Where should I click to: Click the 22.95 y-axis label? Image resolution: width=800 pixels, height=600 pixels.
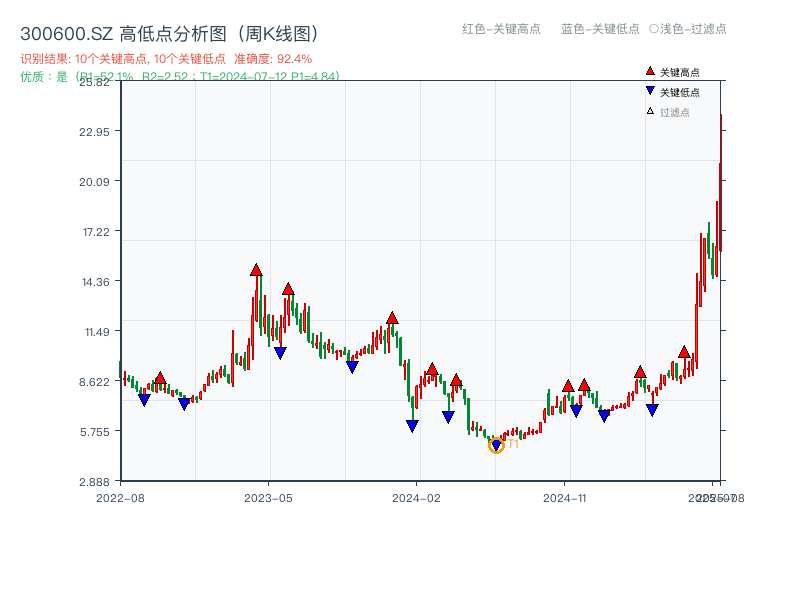tap(94, 132)
